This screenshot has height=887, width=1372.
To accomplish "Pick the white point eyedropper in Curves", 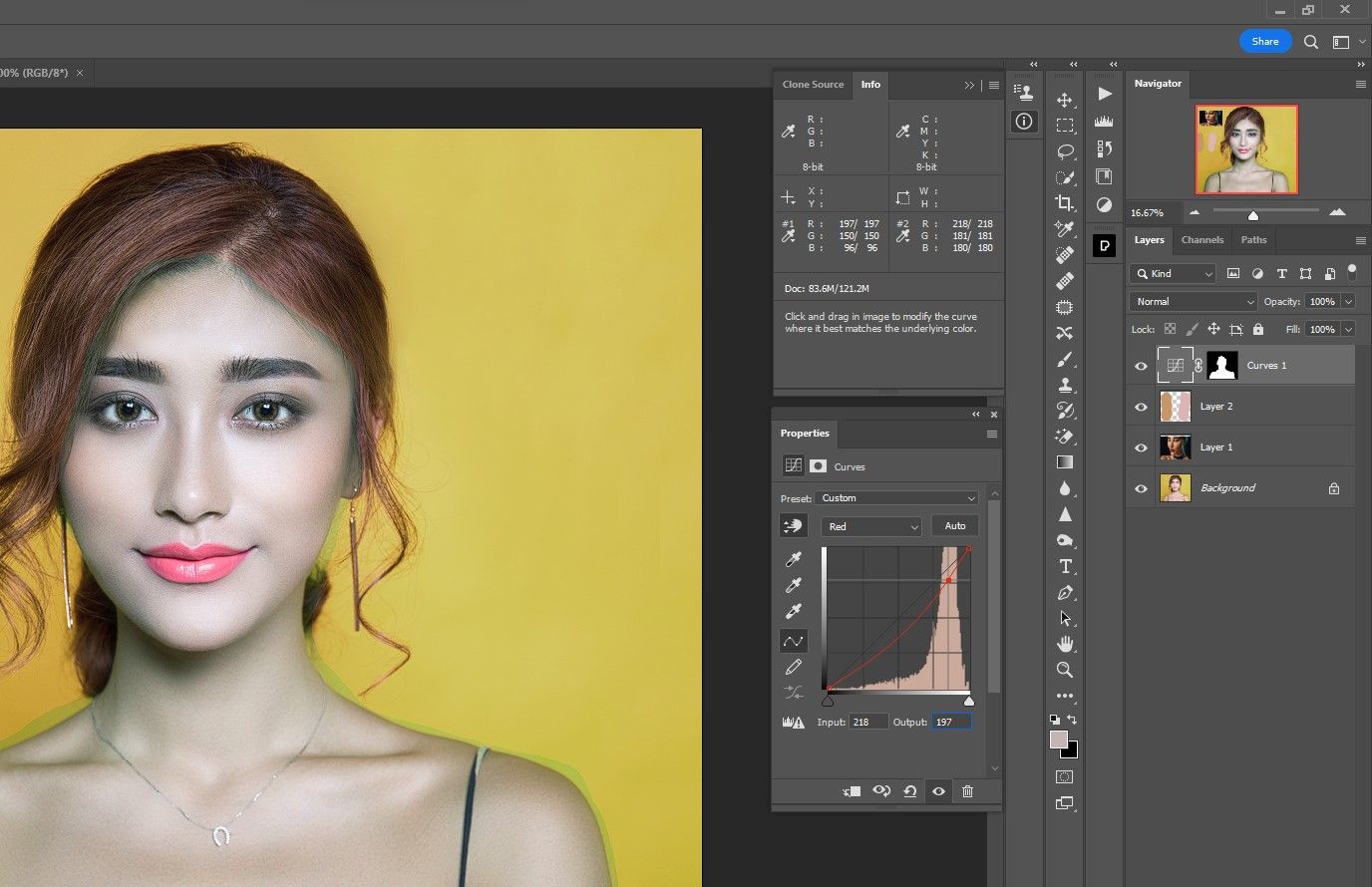I will point(794,611).
